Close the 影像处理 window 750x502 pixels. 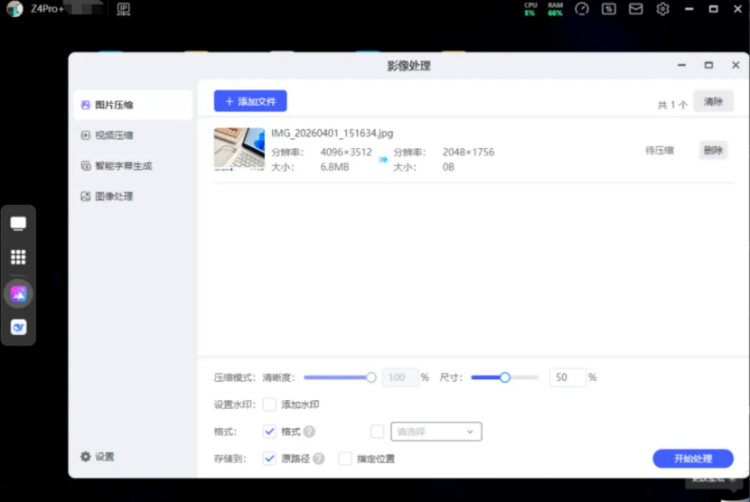pos(736,65)
